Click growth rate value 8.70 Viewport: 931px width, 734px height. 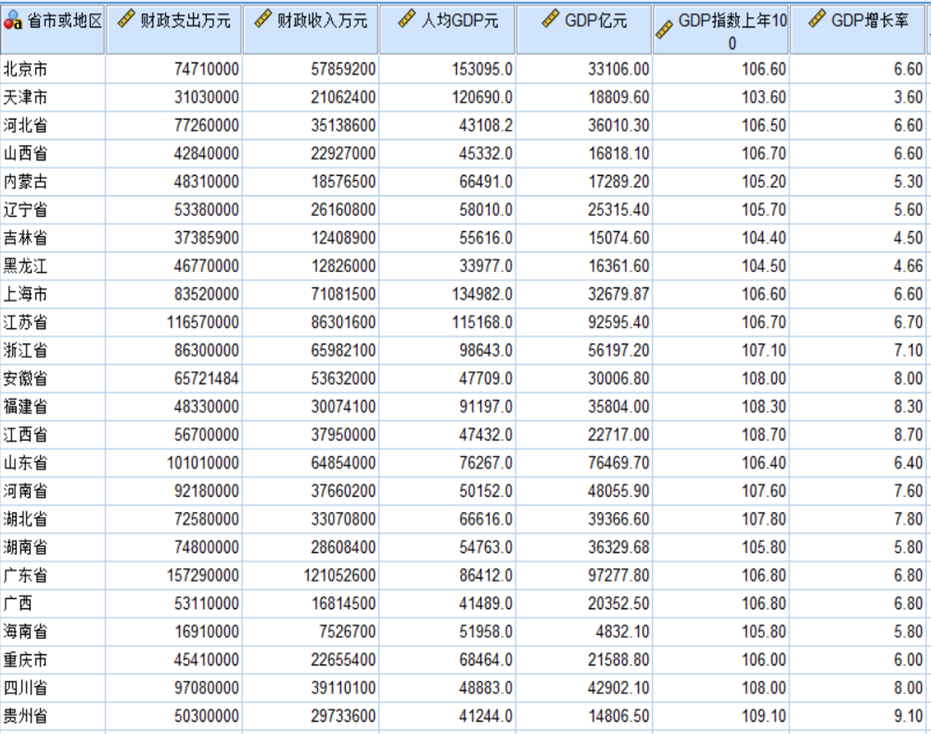(908, 435)
